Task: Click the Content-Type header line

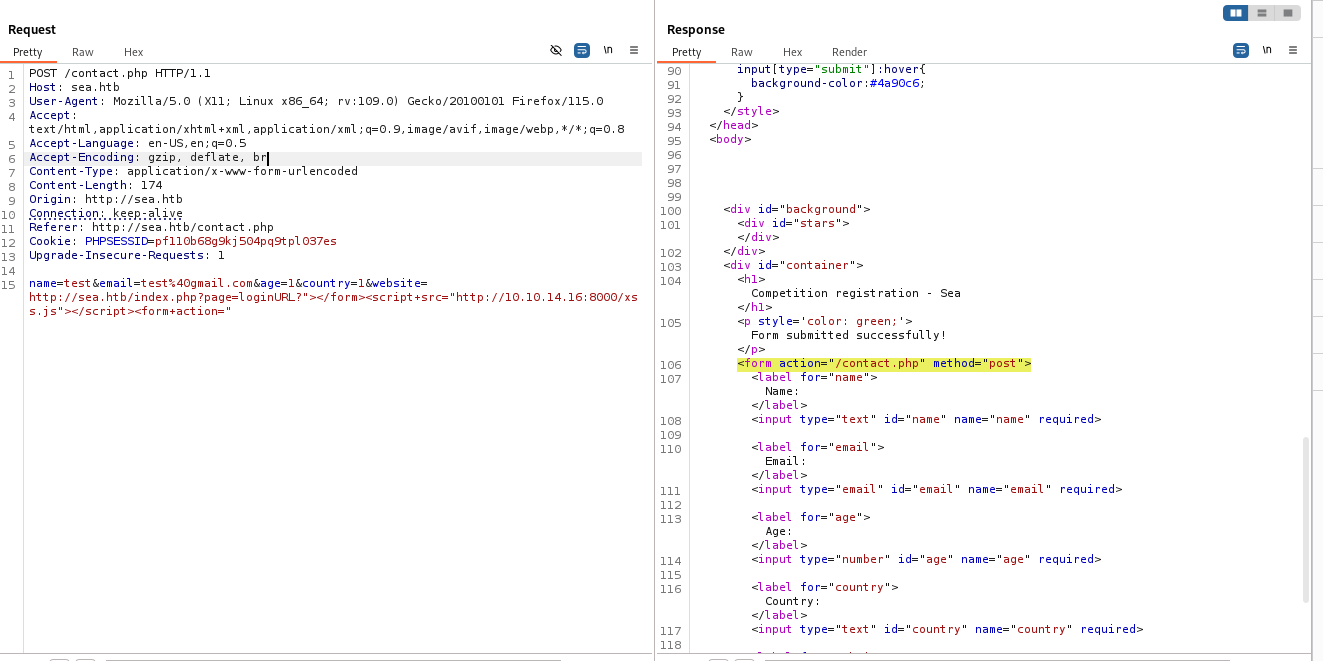Action: [x=193, y=171]
